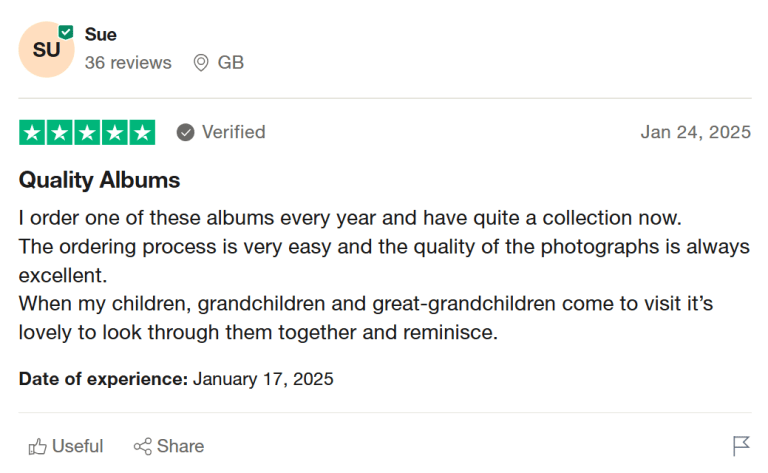Click the first green rating star
The image size is (768, 473).
click(32, 132)
